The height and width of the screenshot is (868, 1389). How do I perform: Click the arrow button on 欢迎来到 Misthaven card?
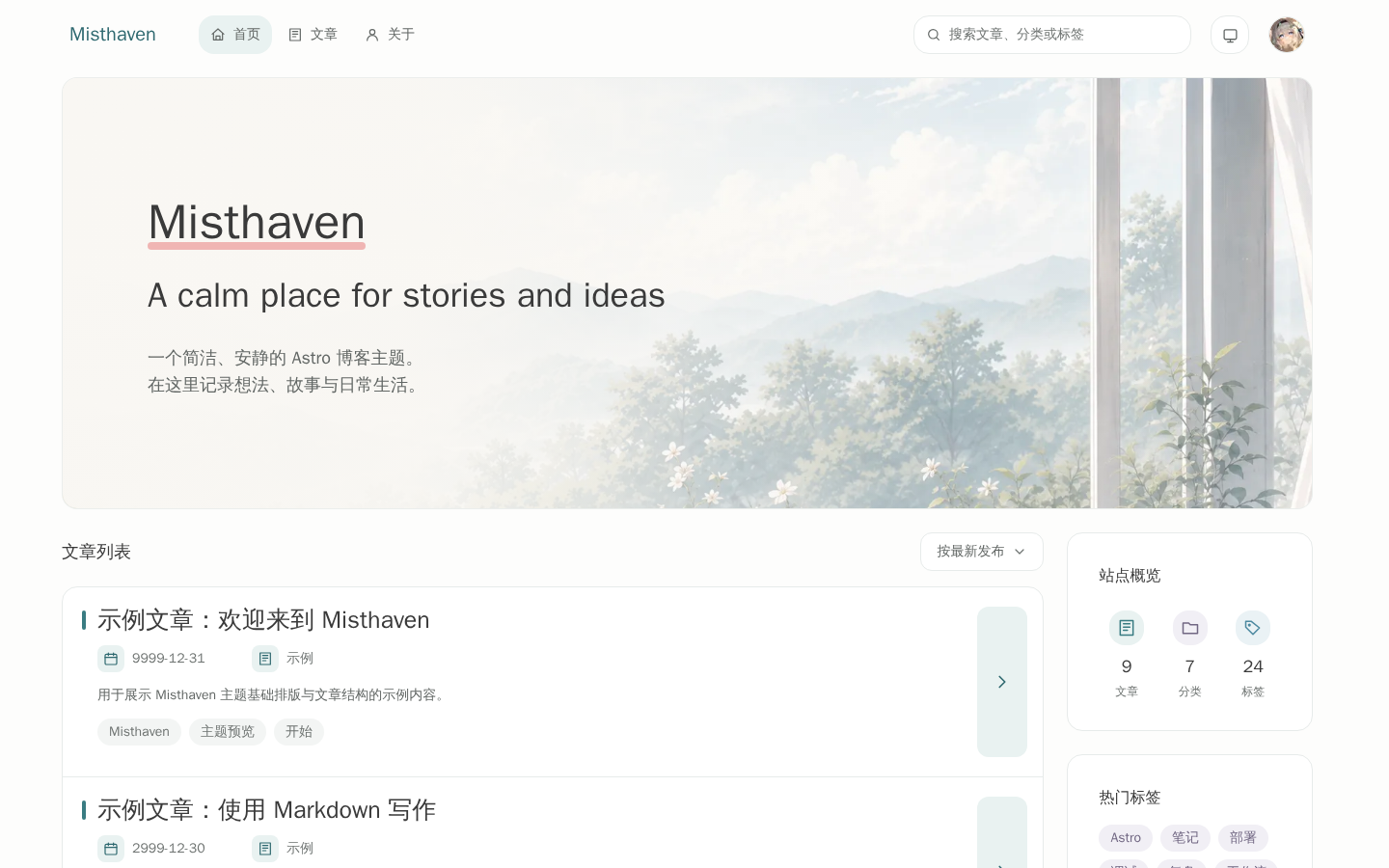tap(1002, 682)
